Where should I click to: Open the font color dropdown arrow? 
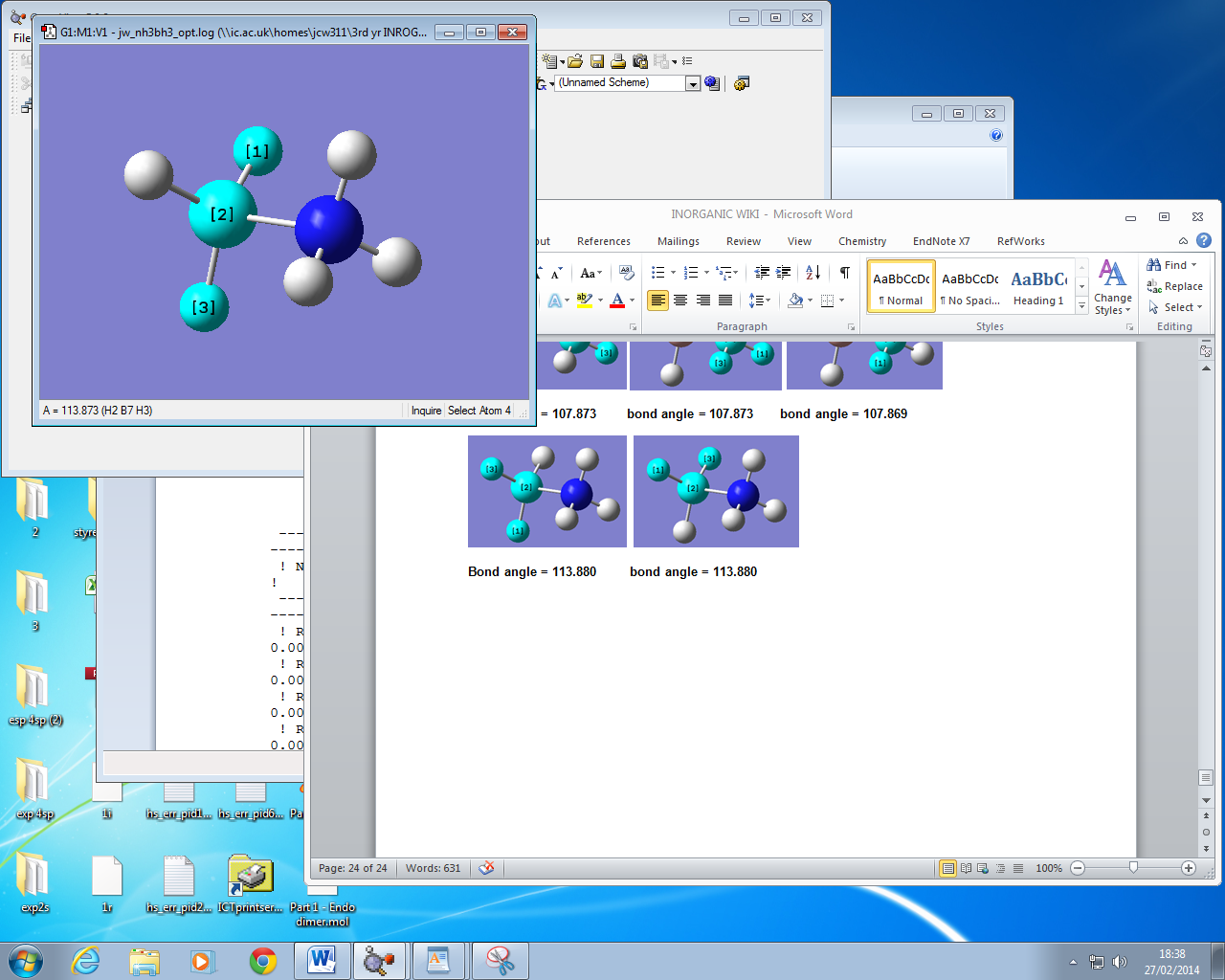(x=632, y=301)
